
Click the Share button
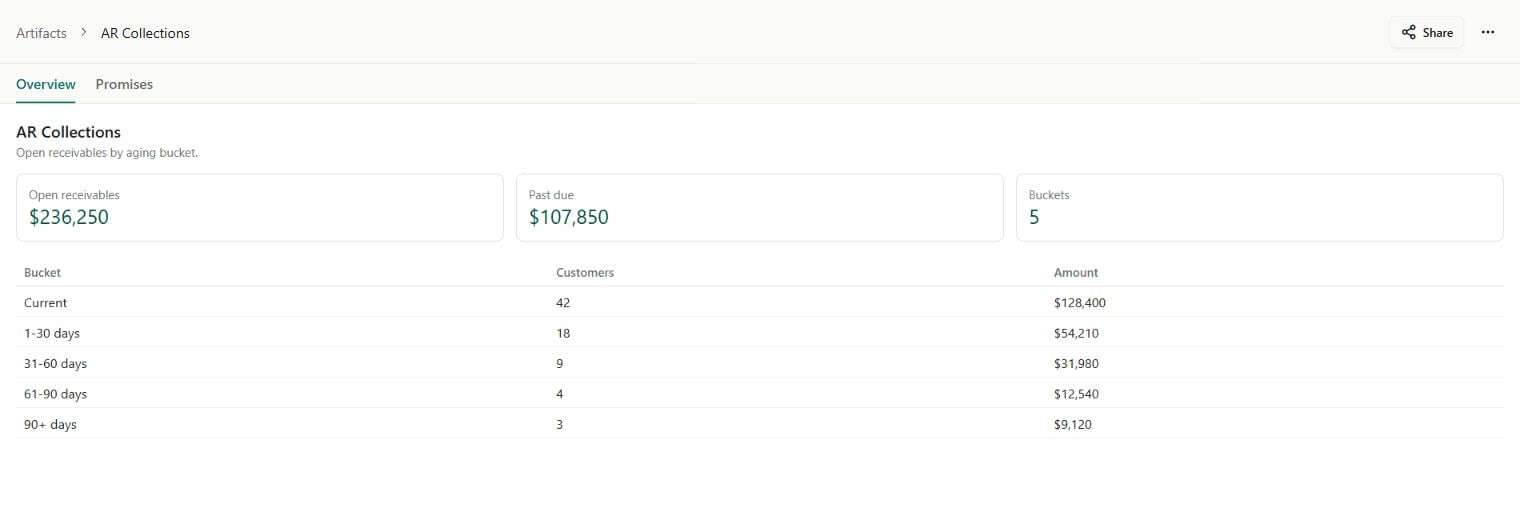pyautogui.click(x=1427, y=32)
